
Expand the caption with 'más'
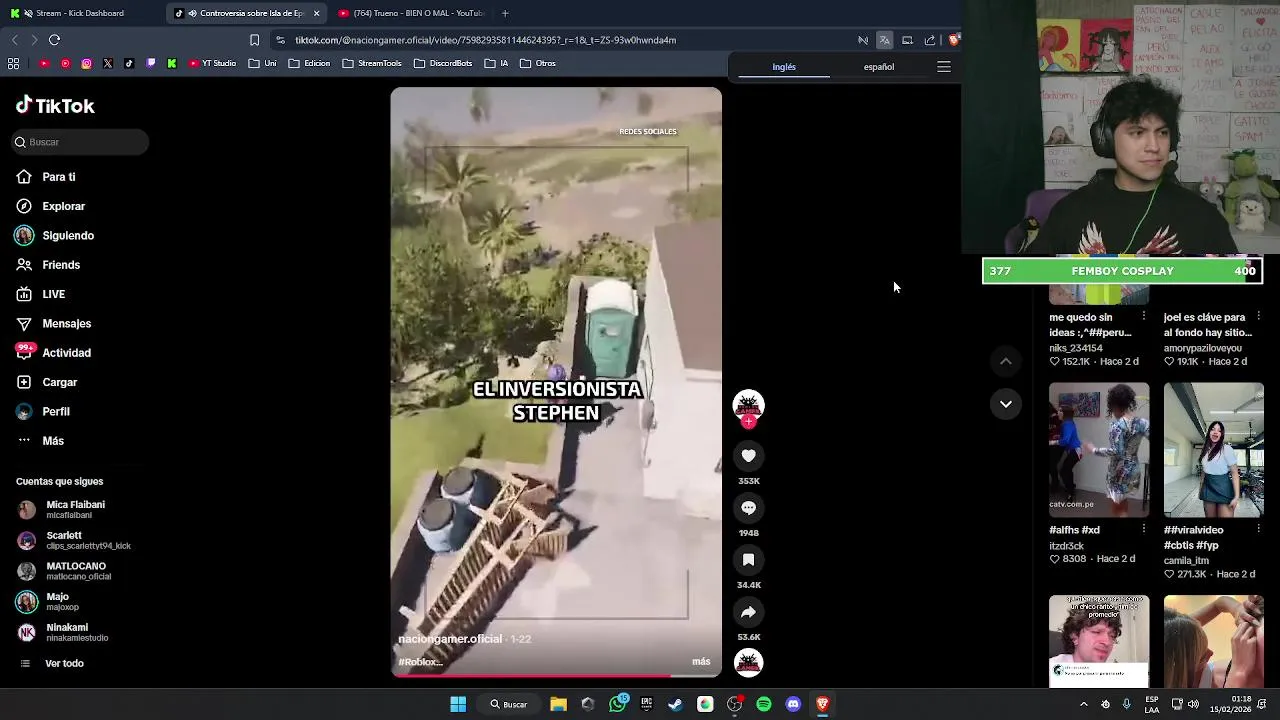701,662
